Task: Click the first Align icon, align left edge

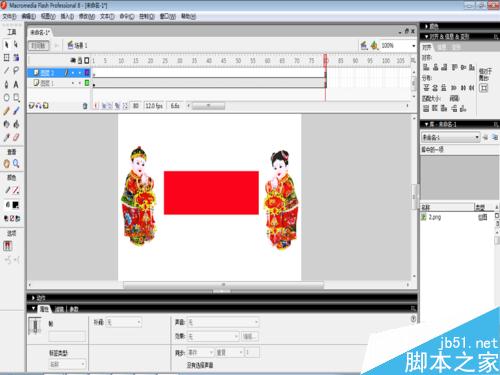Action: [426, 67]
